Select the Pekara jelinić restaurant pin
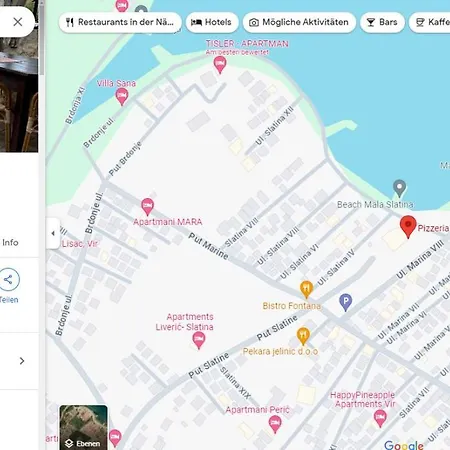The image size is (450, 450). pyautogui.click(x=303, y=335)
